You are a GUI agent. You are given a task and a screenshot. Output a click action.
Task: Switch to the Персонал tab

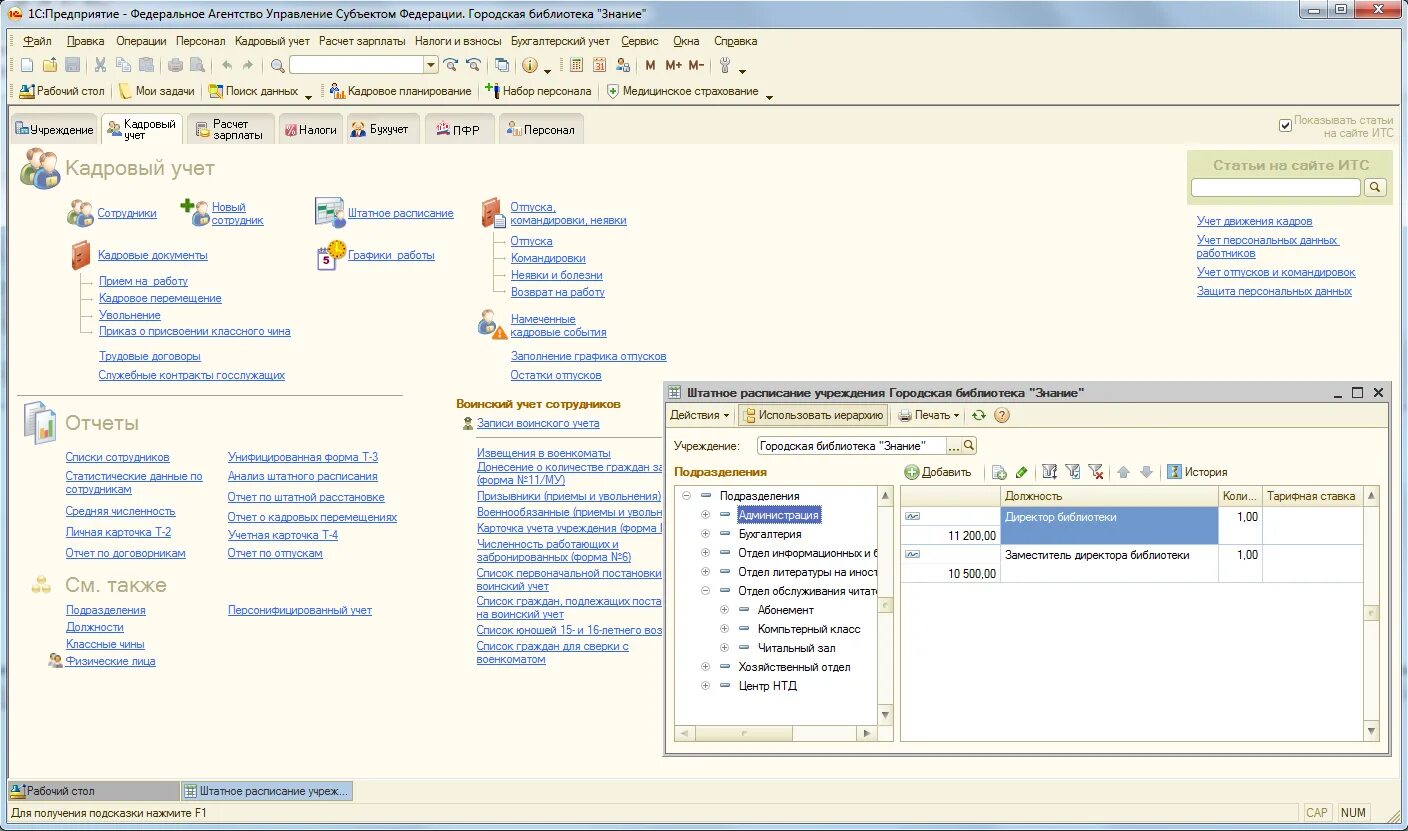540,130
